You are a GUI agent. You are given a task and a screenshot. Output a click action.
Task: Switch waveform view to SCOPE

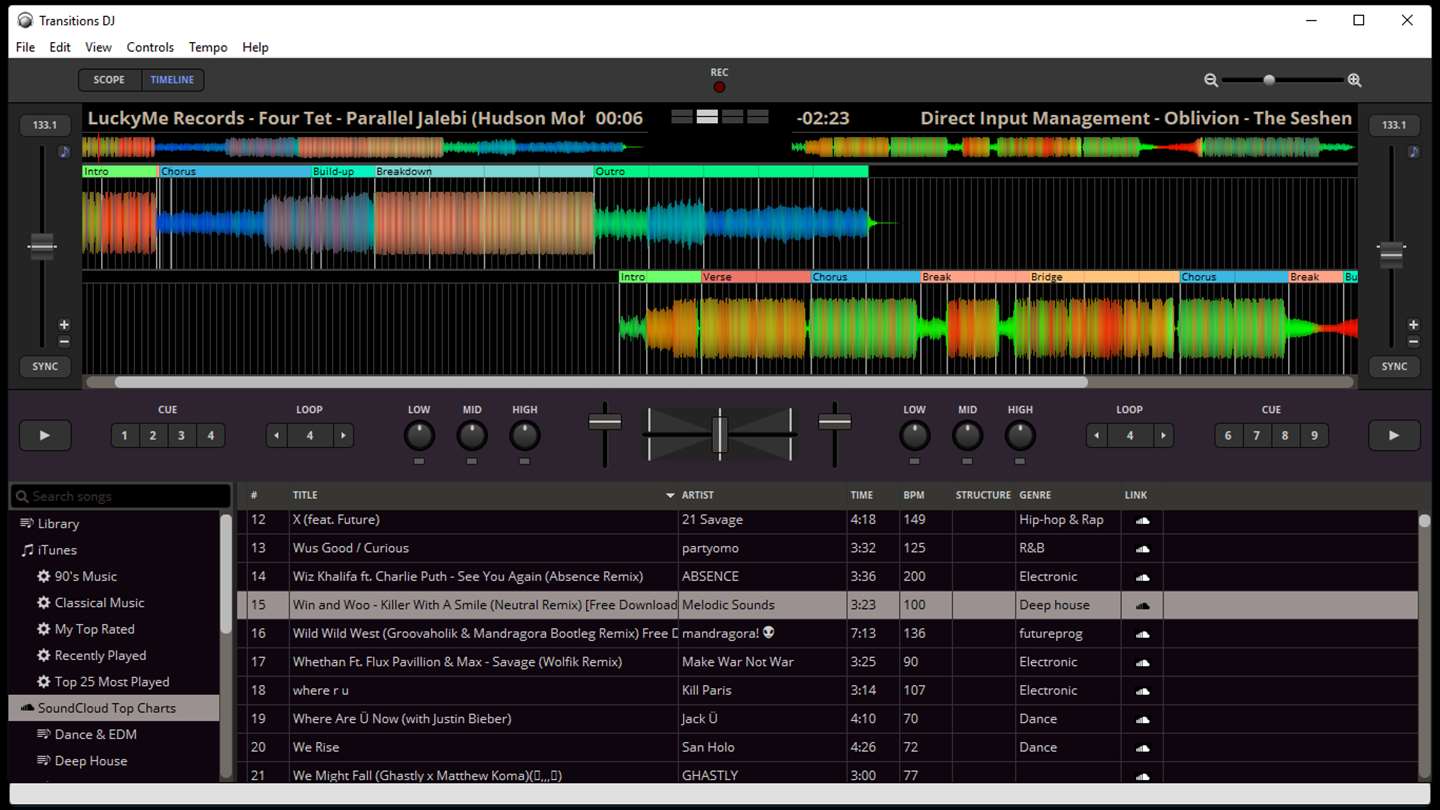tap(109, 80)
